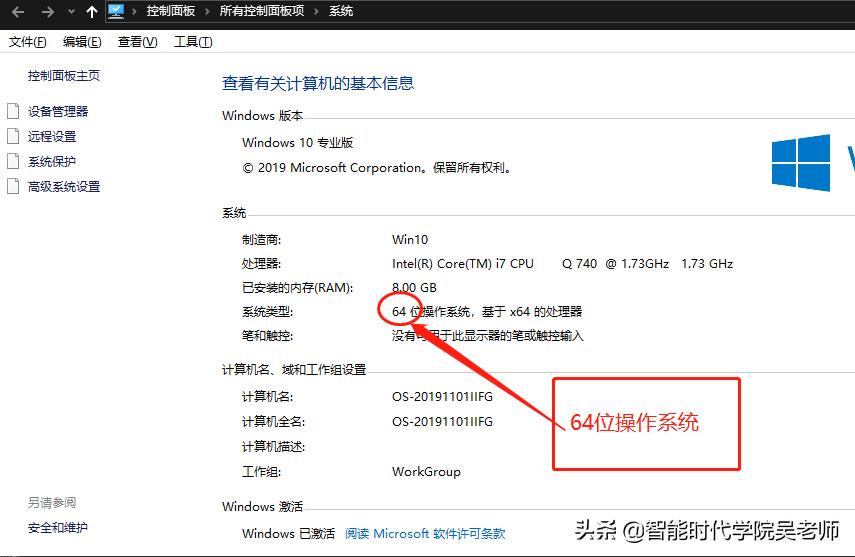Click the 2019 Microsoft Corporation copyright text
This screenshot has height=557, width=855.
(377, 168)
